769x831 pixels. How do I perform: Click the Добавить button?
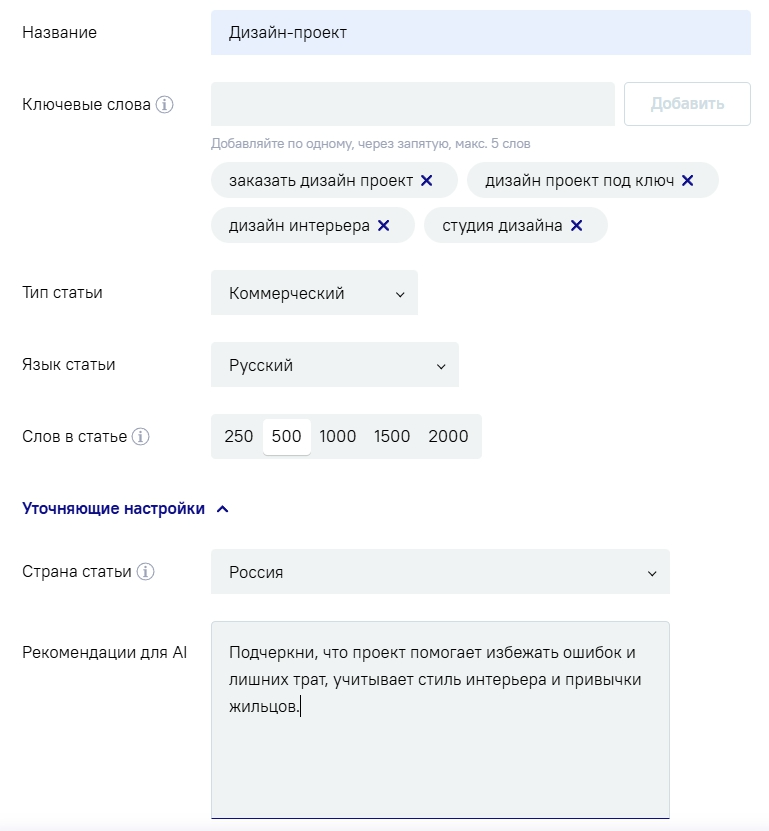coord(687,103)
